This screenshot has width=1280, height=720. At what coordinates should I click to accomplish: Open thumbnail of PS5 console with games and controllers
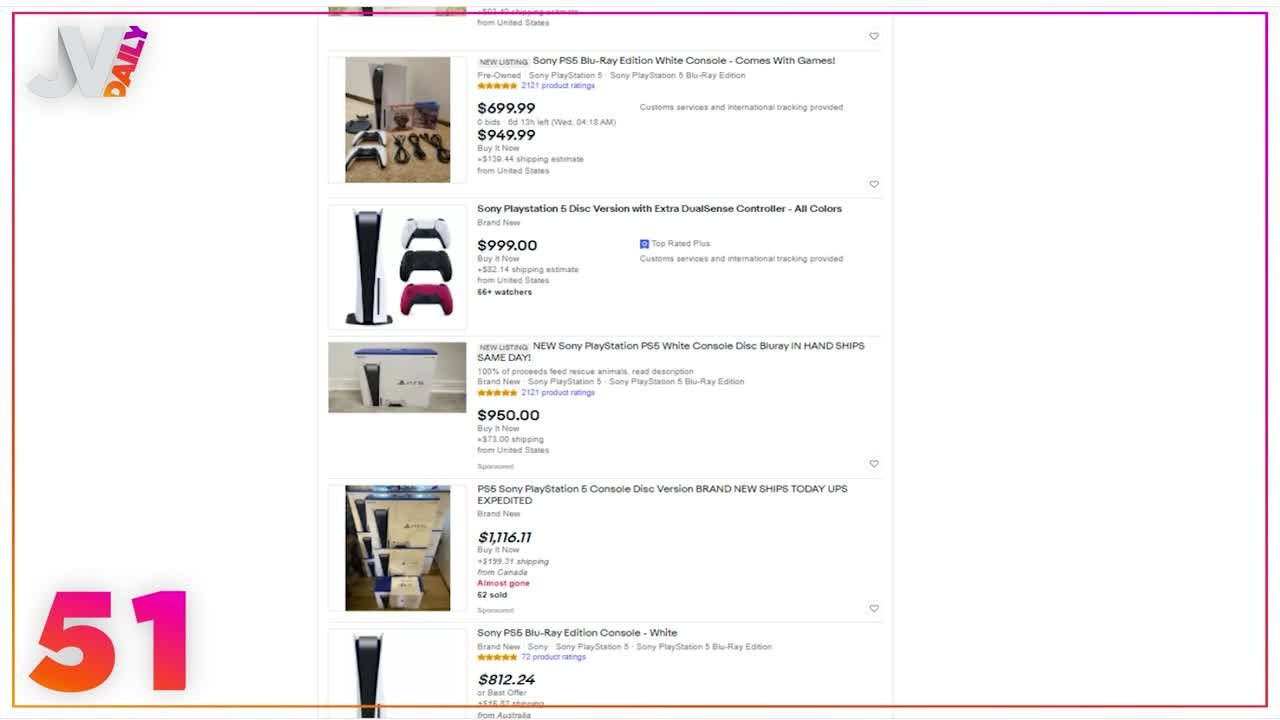pos(397,120)
